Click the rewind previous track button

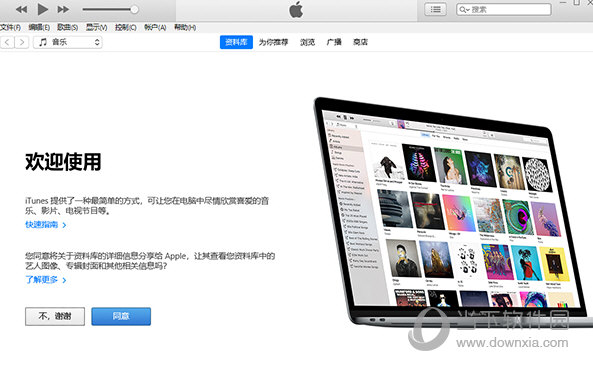[x=21, y=9]
